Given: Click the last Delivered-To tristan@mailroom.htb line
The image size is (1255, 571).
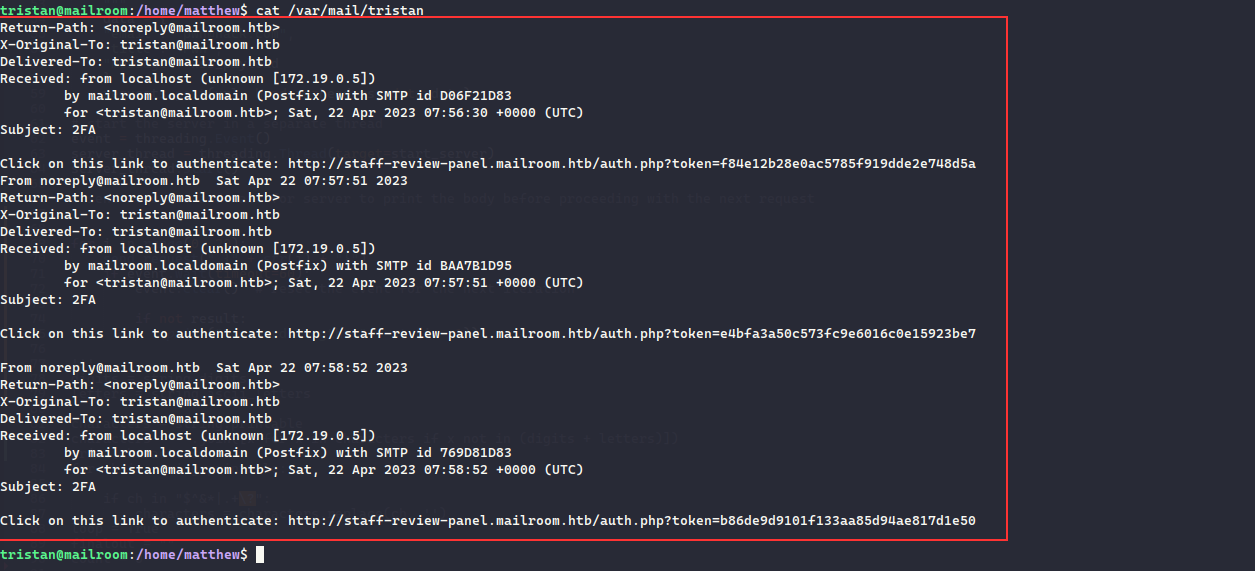Looking at the screenshot, I should pyautogui.click(x=136, y=418).
